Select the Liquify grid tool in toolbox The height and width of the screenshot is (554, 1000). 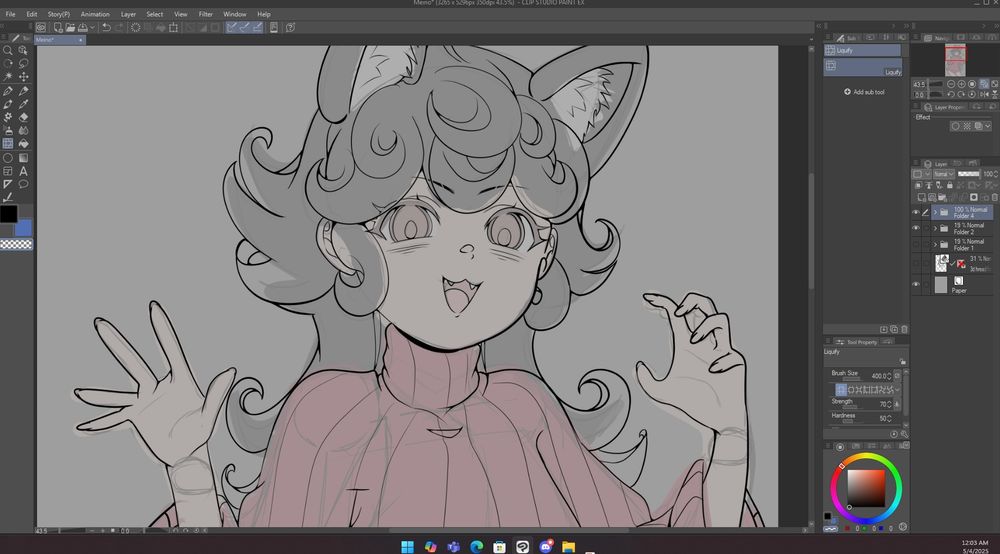click(x=8, y=144)
